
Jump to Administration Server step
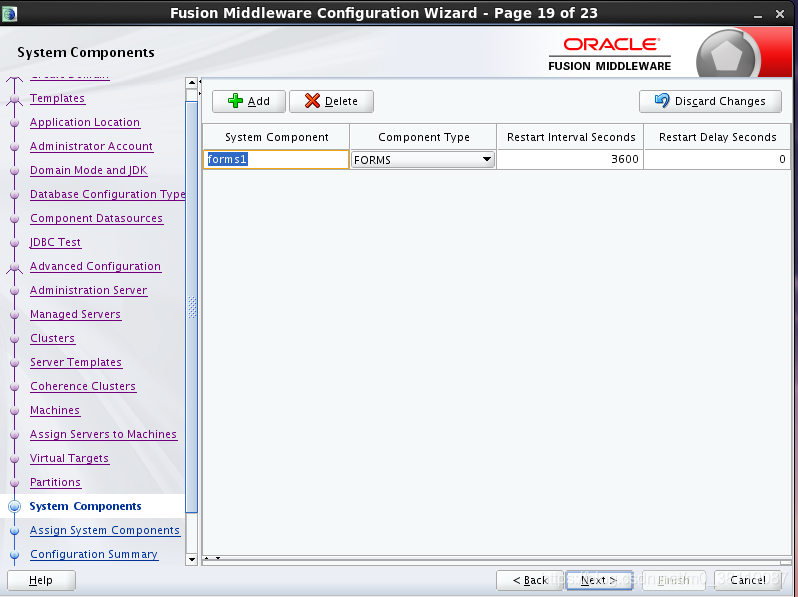[x=89, y=290]
